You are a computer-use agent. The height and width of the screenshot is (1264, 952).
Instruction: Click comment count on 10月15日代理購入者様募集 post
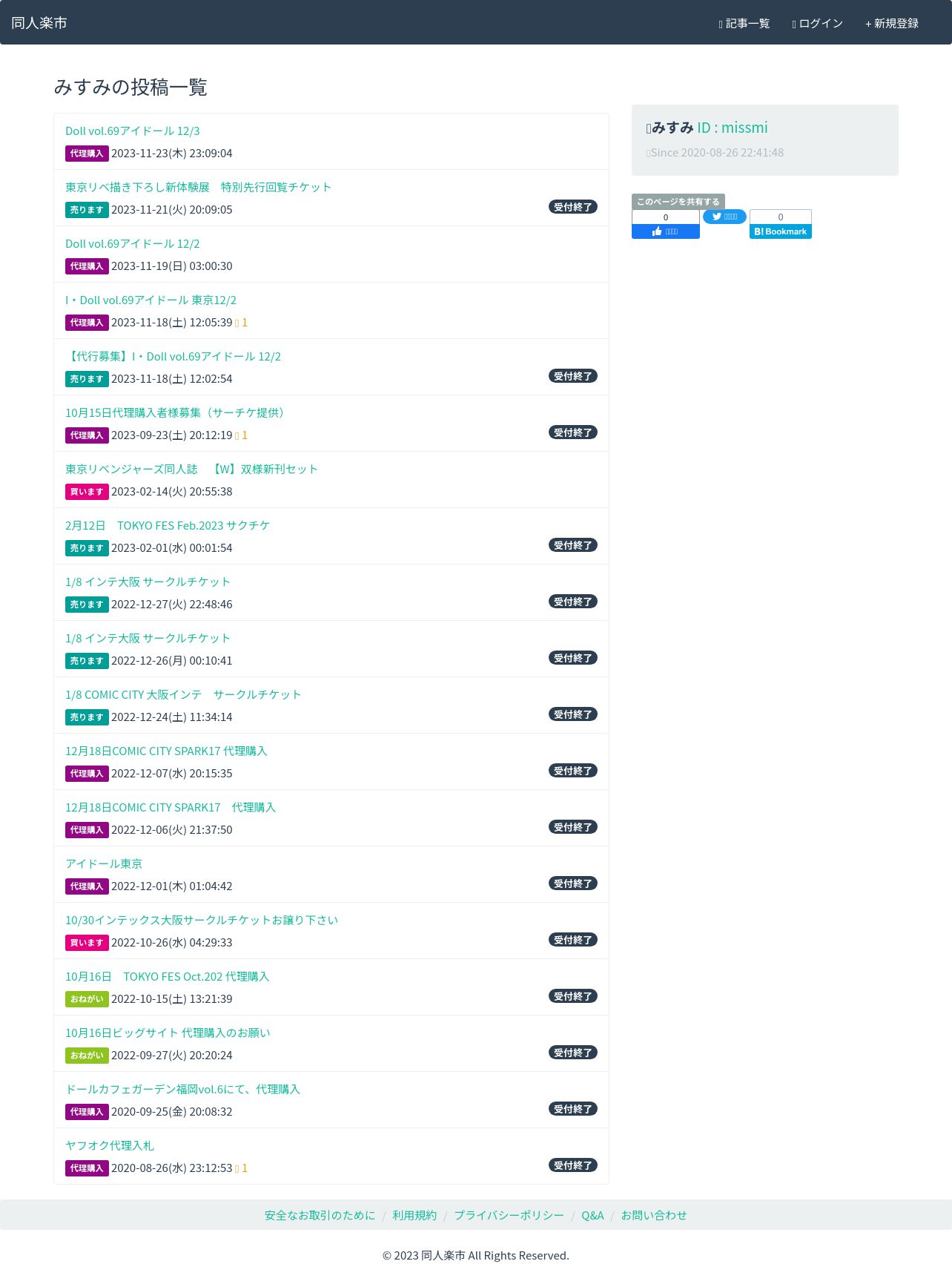(x=242, y=435)
